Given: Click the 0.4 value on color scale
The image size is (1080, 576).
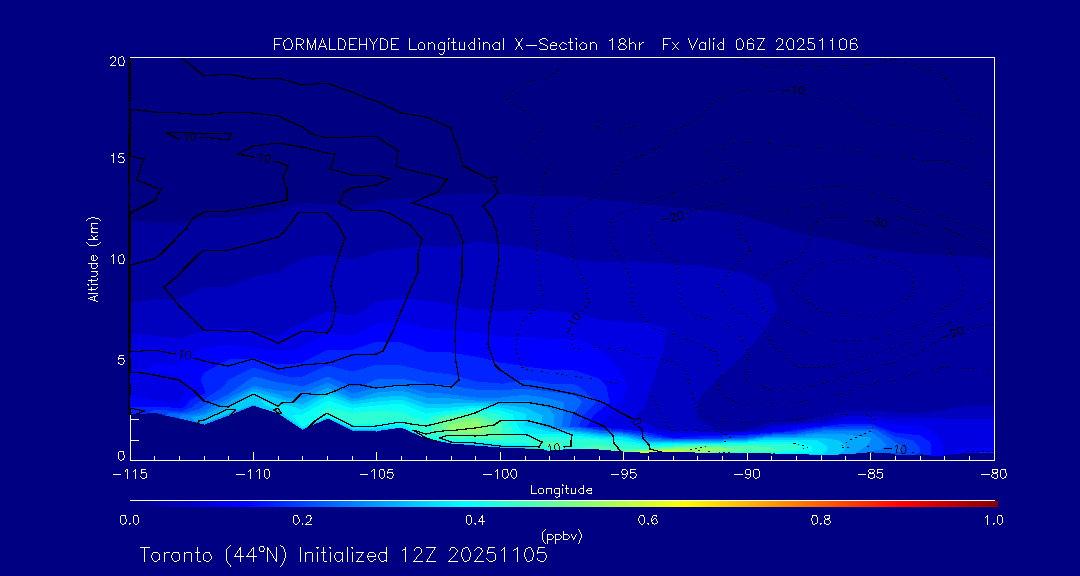Looking at the screenshot, I should click(x=475, y=520).
